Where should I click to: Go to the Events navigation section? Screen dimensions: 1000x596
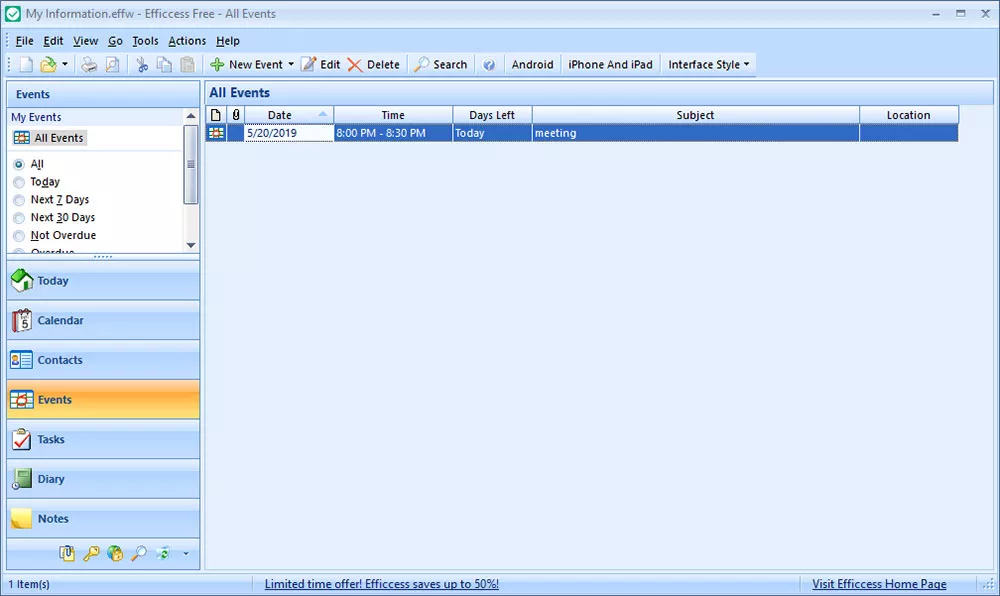(103, 400)
